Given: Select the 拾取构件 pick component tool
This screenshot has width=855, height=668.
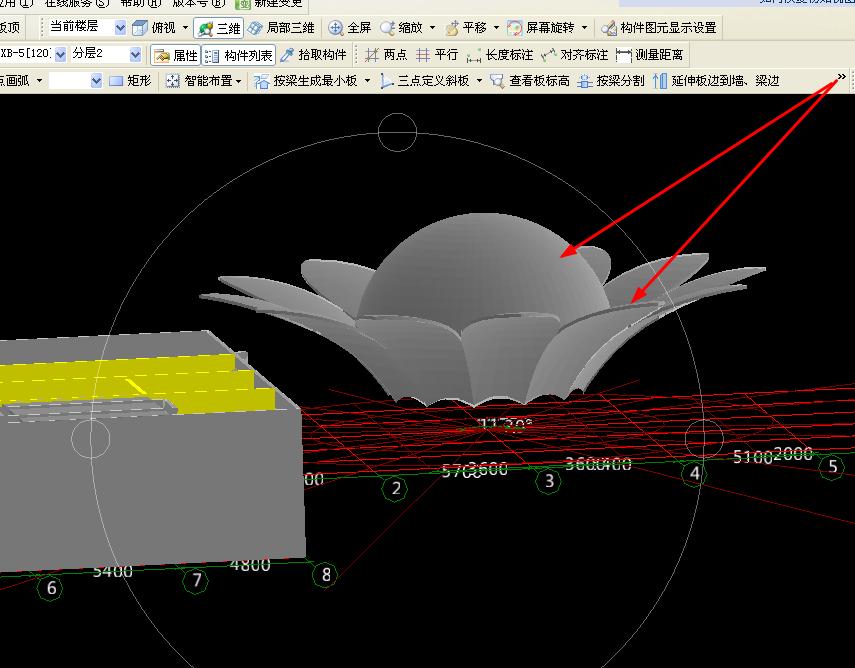Looking at the screenshot, I should (314, 55).
